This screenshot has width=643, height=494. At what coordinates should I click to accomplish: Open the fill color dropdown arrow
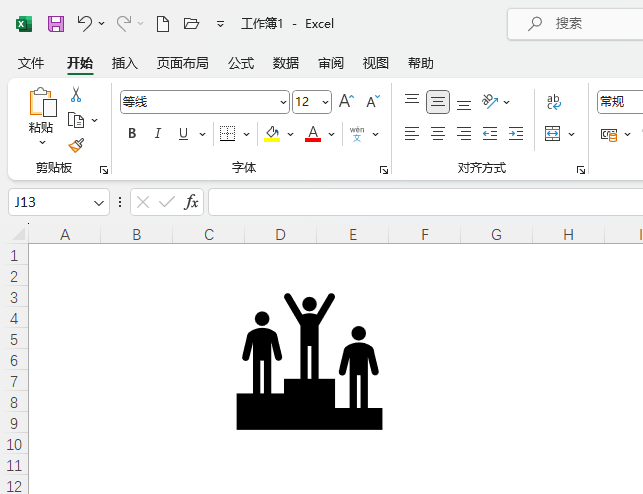pos(290,134)
